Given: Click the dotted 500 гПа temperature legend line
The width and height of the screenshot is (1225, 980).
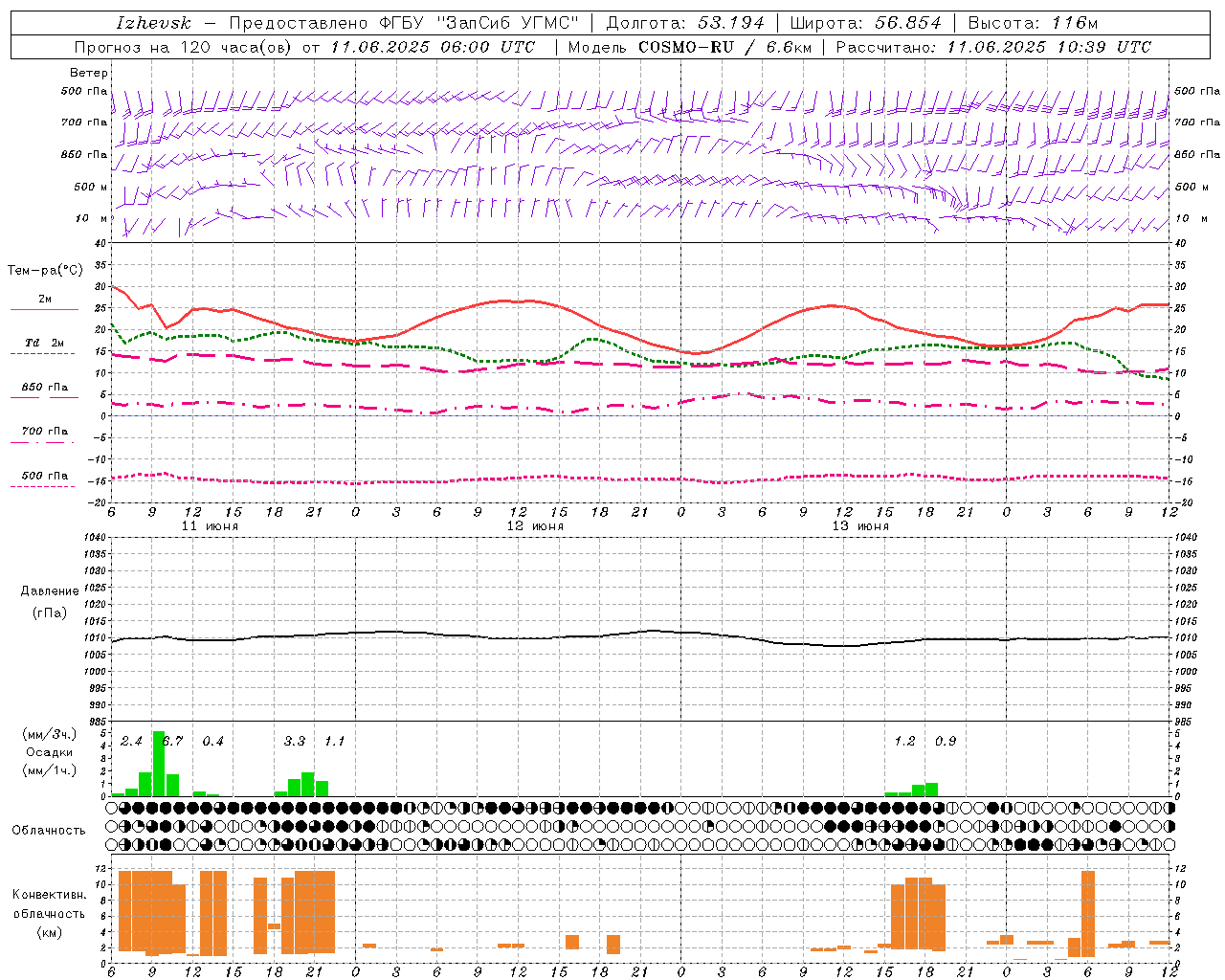Looking at the screenshot, I should 42,486.
